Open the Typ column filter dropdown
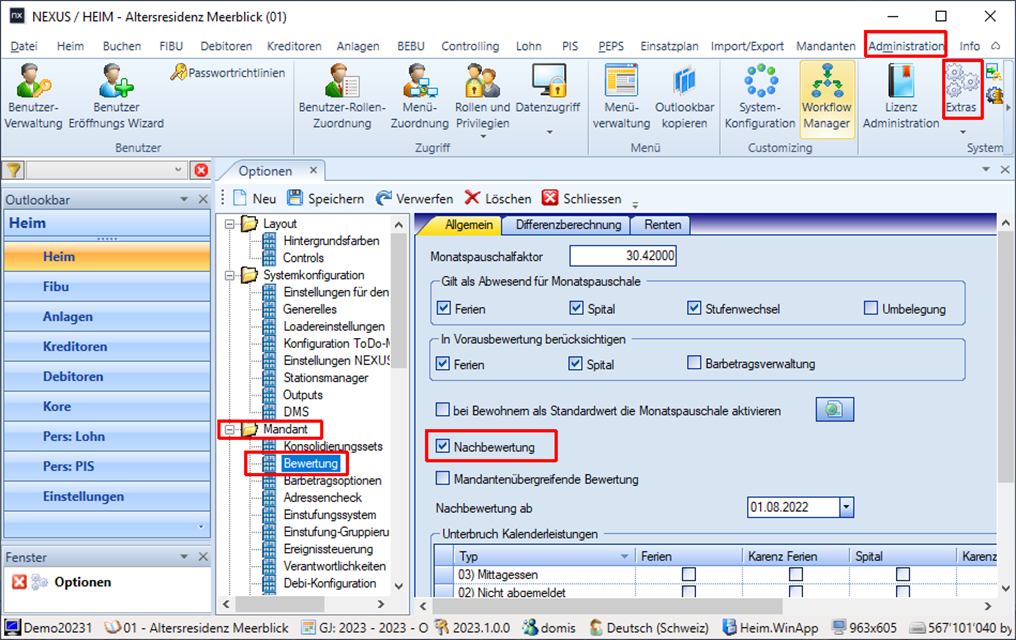 coord(625,556)
